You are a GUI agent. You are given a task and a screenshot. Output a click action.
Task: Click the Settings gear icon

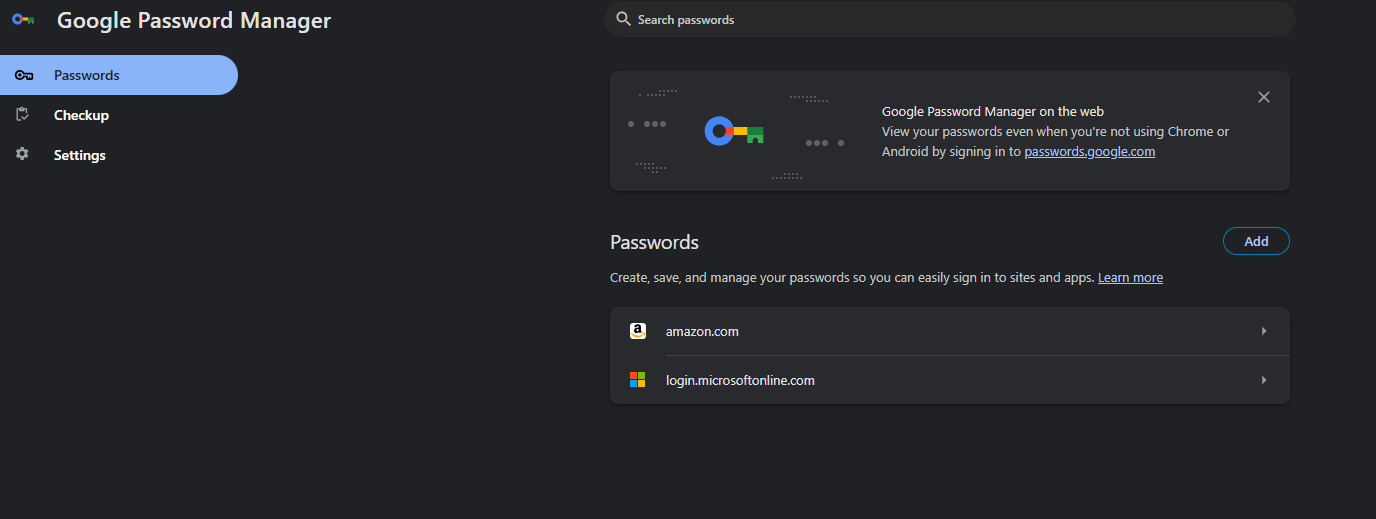tap(23, 154)
